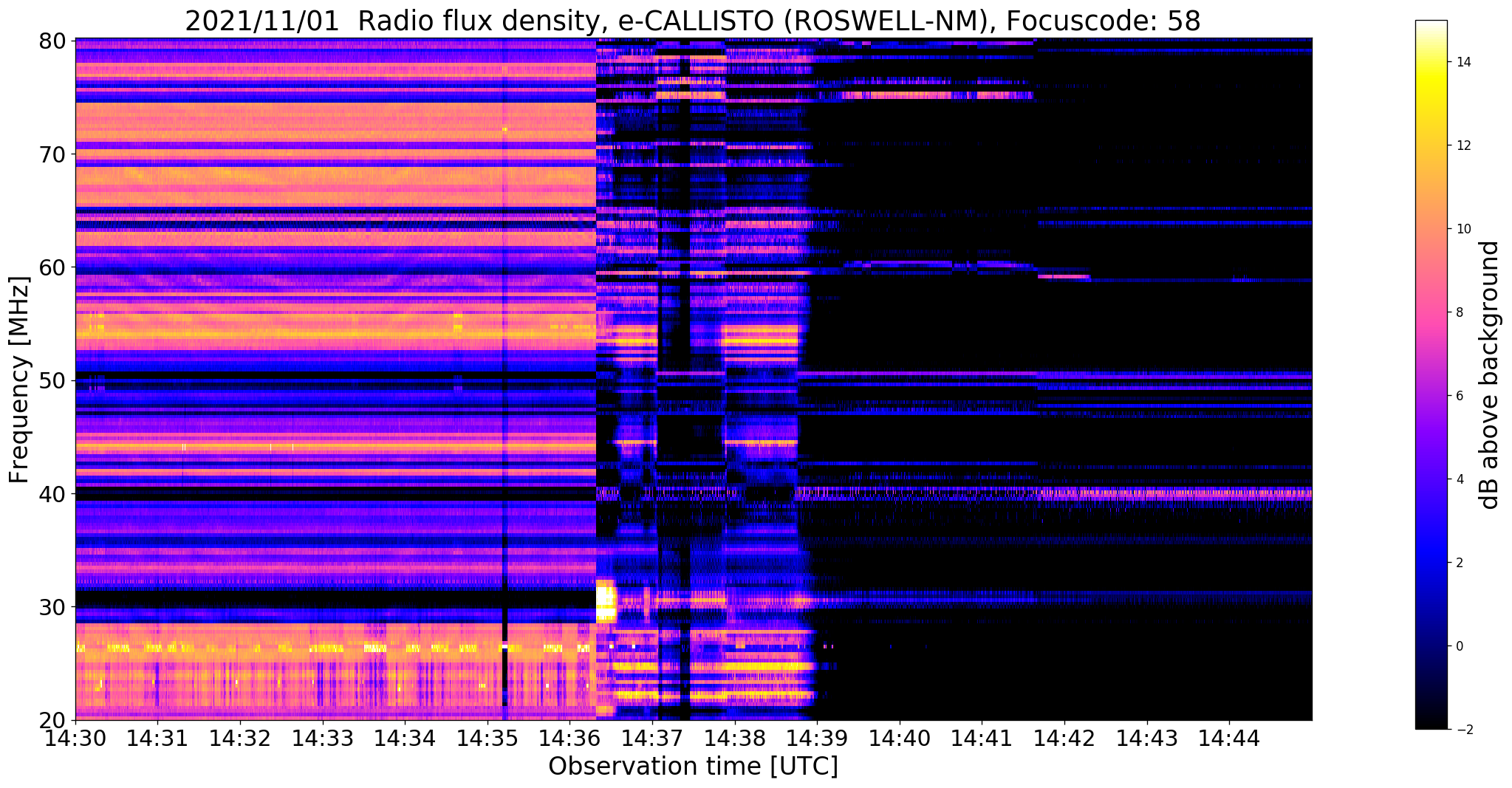This screenshot has width=1512, height=788.
Task: Click the bright white burst at 30 MHz, 14:36
Action: pyautogui.click(x=606, y=601)
